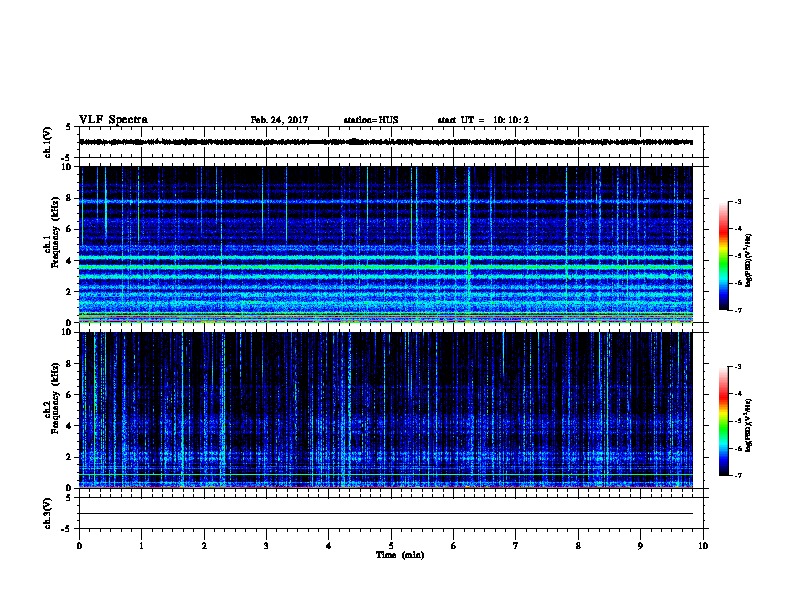
Task: Click the time axis tick label "3"
Action: coord(266,546)
